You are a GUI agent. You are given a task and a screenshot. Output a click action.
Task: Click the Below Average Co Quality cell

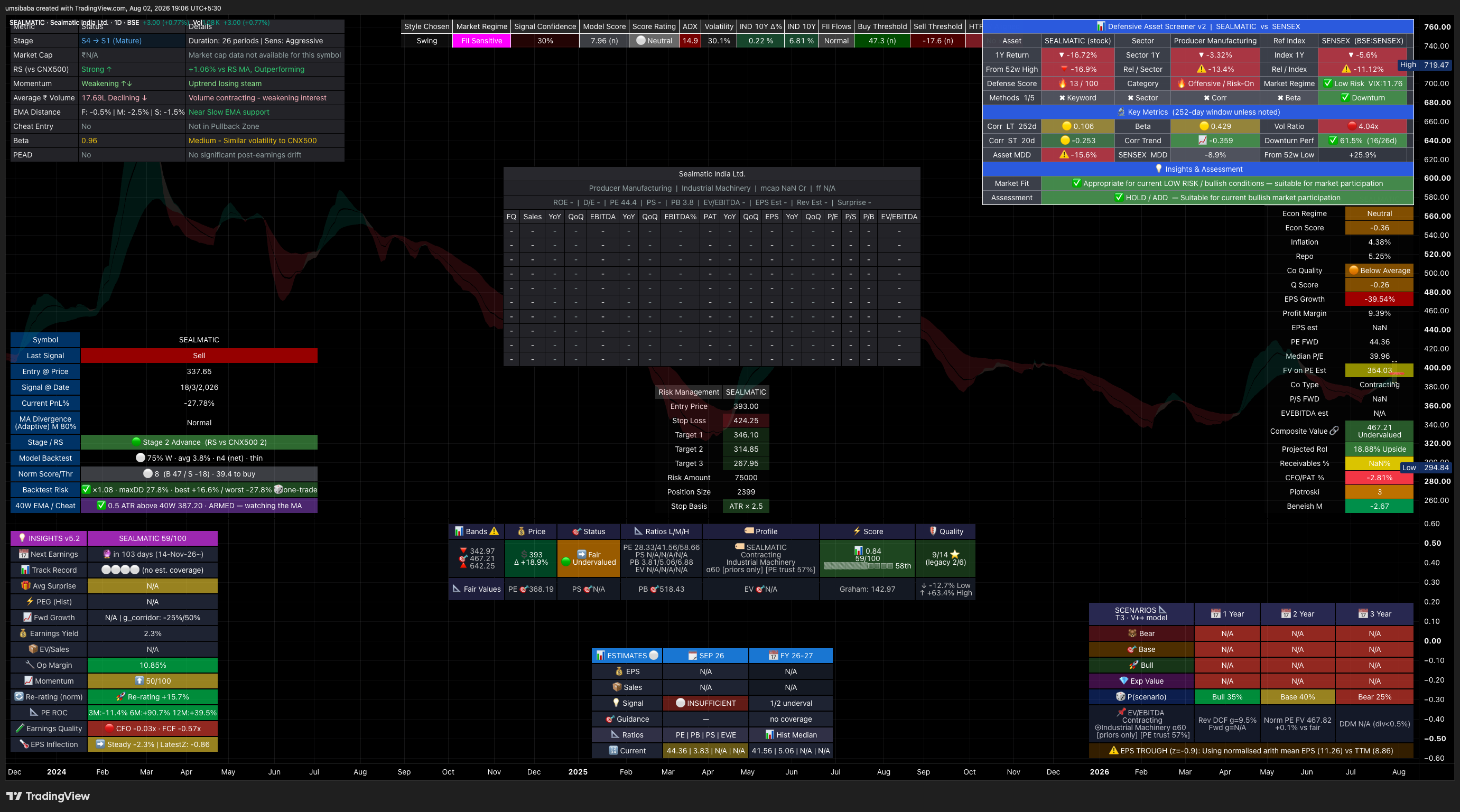[x=1379, y=270]
